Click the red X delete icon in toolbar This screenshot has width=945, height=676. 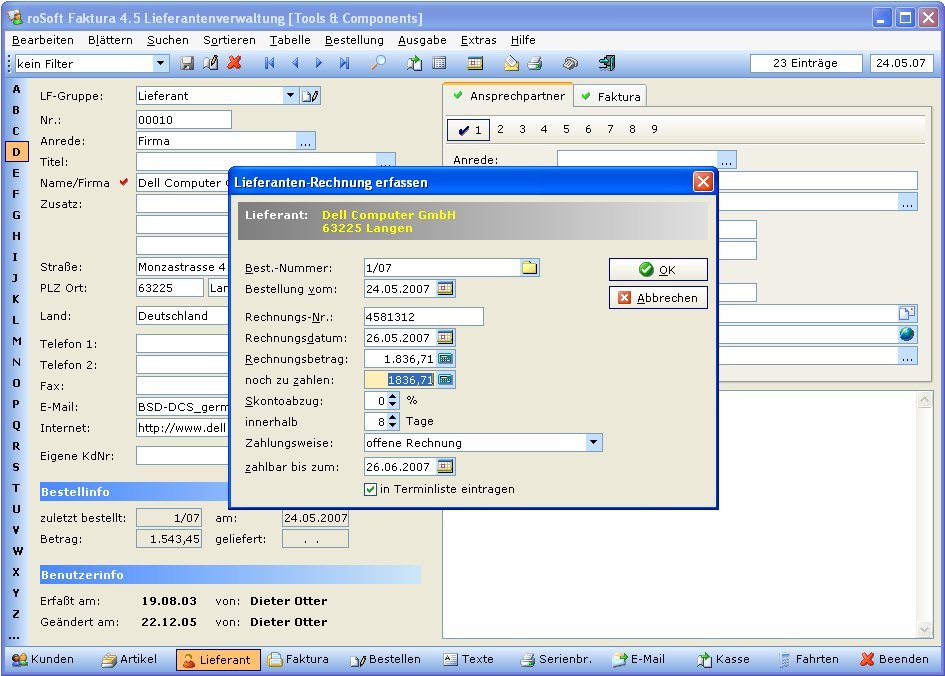235,63
